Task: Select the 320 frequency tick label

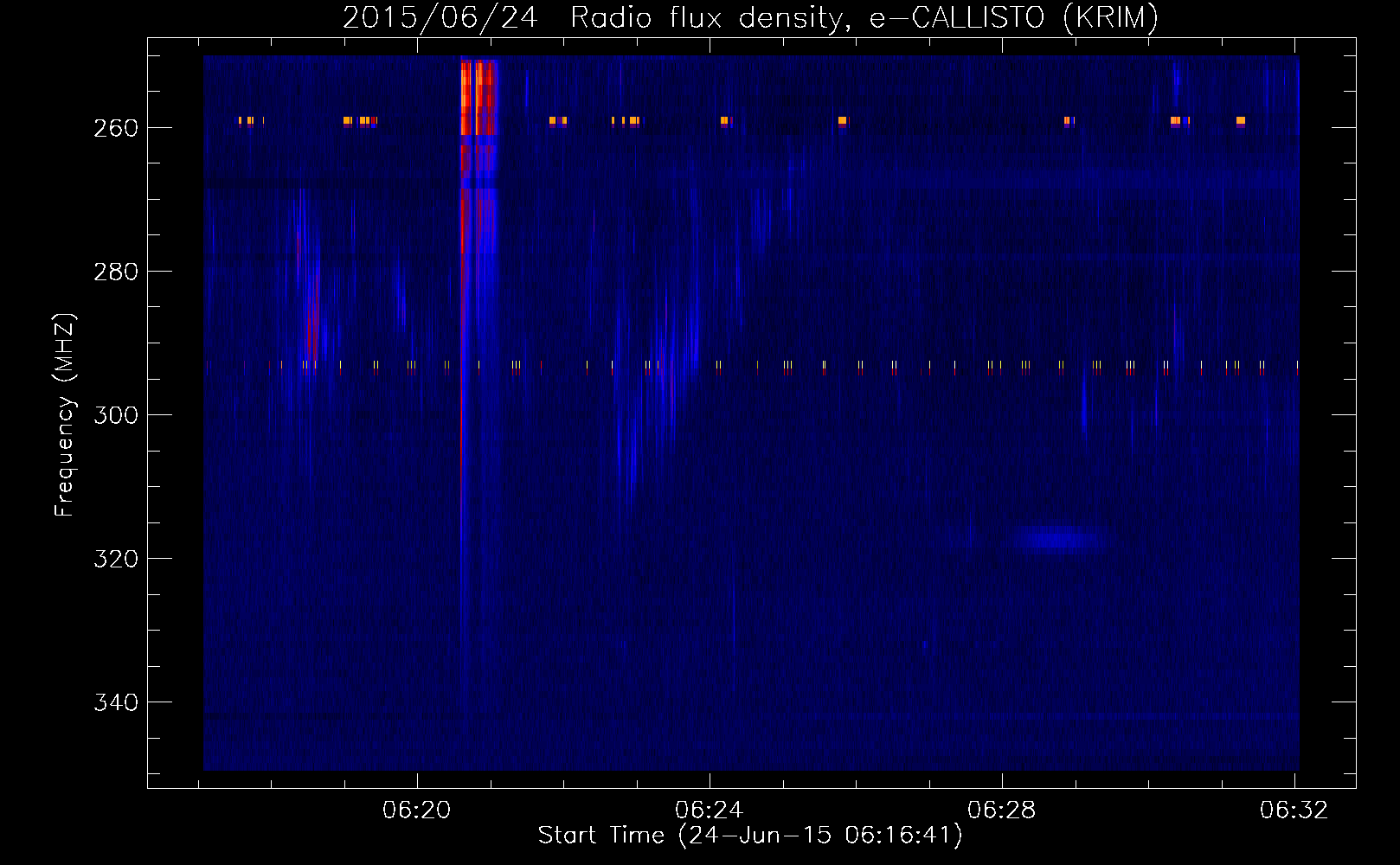Action: (x=116, y=559)
